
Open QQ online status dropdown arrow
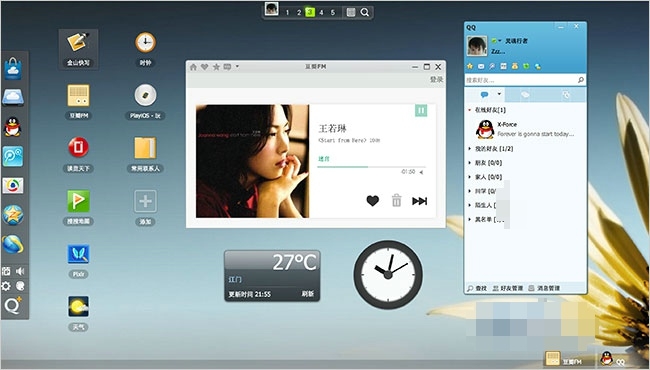[x=500, y=41]
